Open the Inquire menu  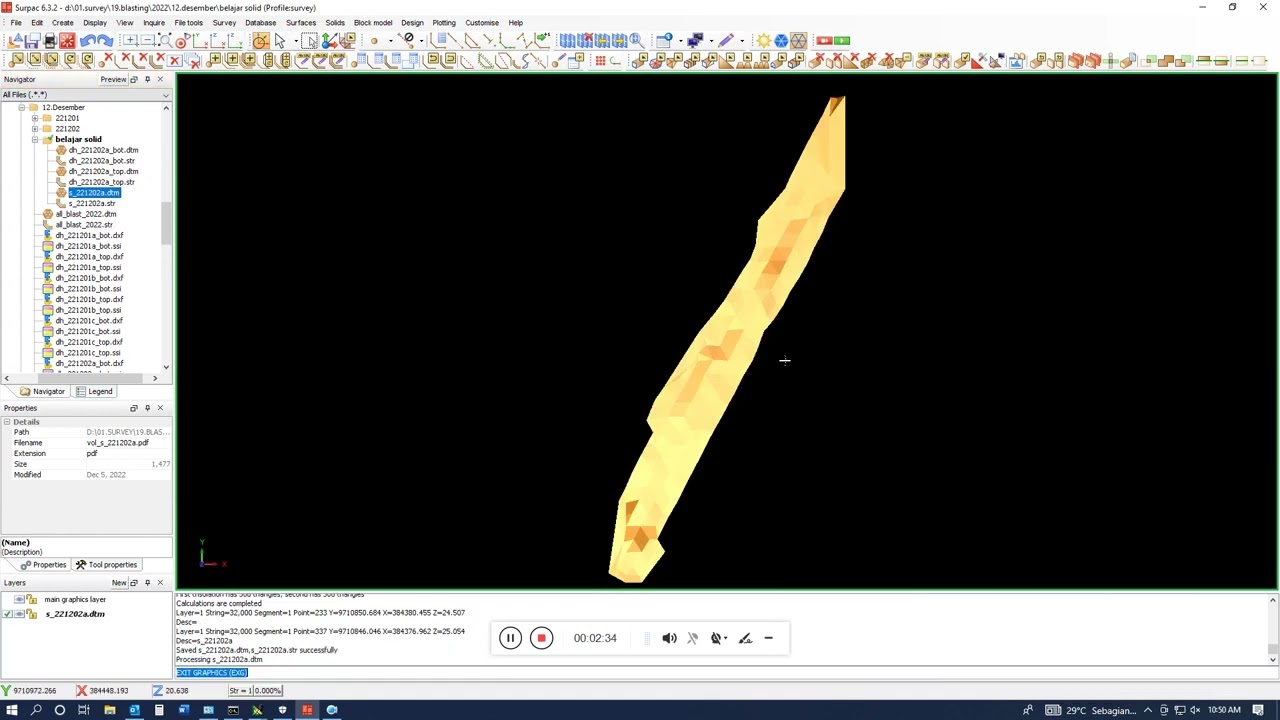tap(154, 23)
